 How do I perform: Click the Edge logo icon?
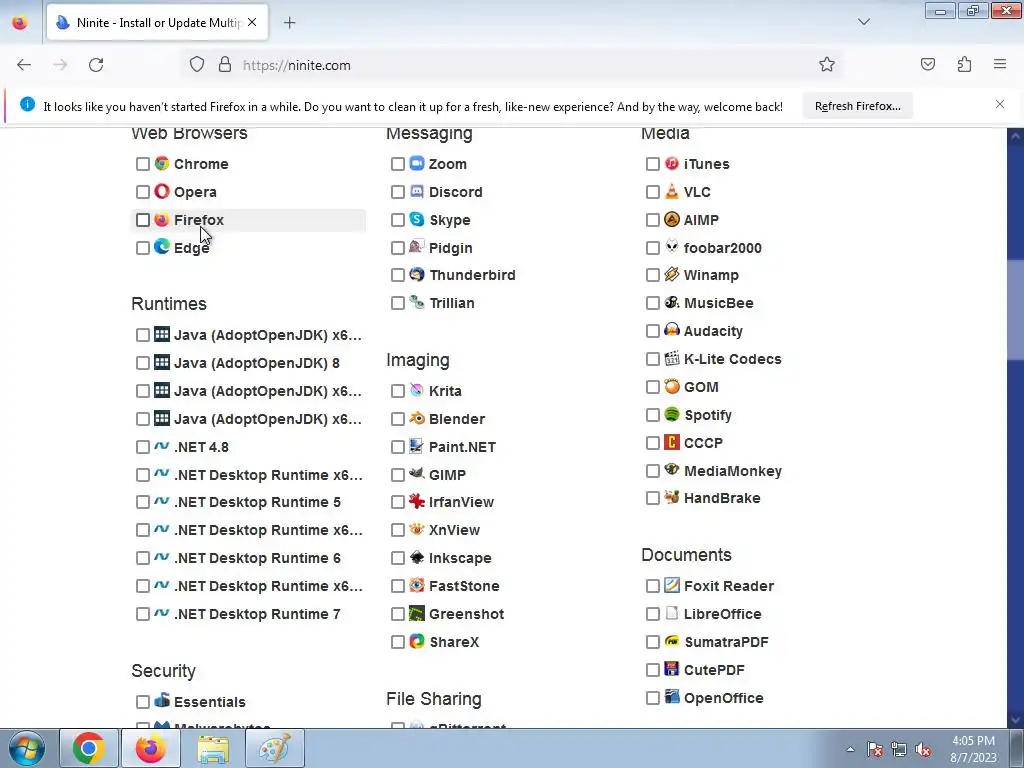[162, 247]
